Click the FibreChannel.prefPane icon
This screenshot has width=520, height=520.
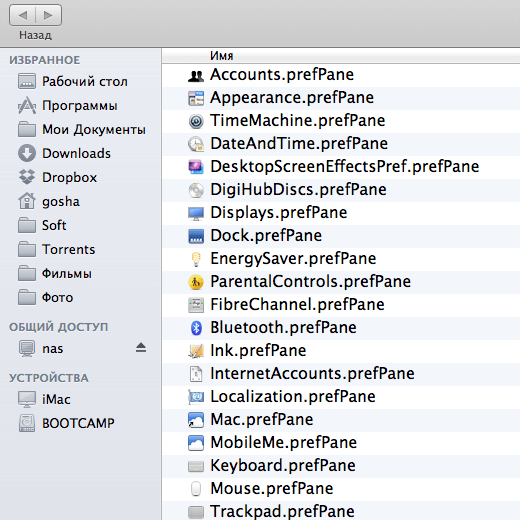click(x=196, y=305)
